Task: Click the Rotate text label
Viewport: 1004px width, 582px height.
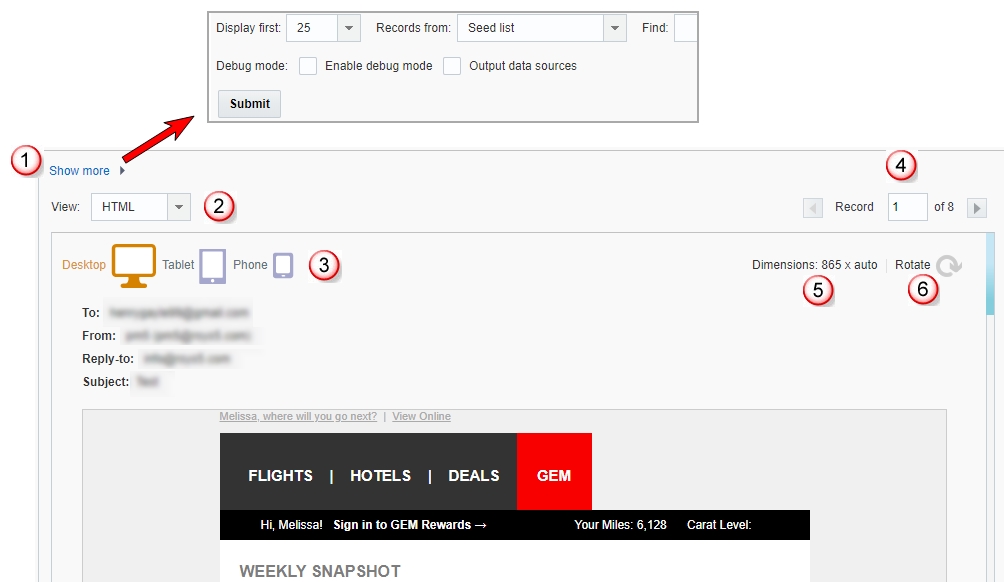Action: [912, 265]
